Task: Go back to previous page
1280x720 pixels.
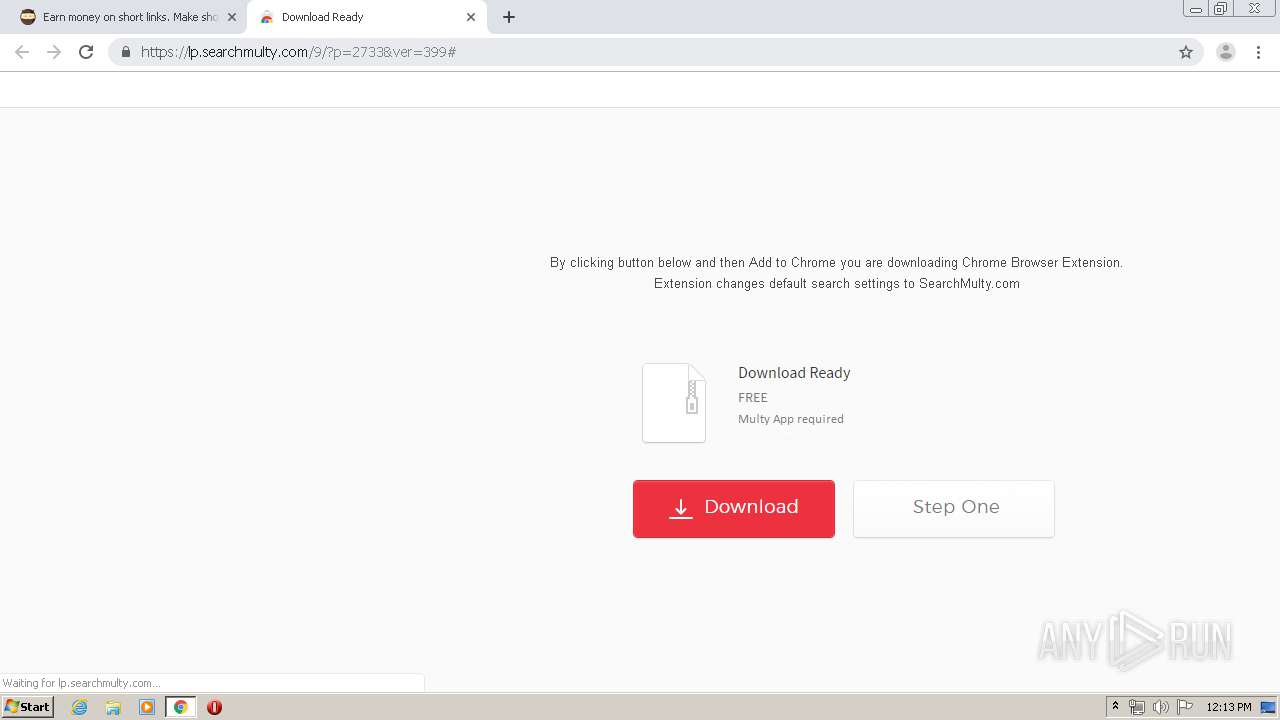Action: point(22,52)
